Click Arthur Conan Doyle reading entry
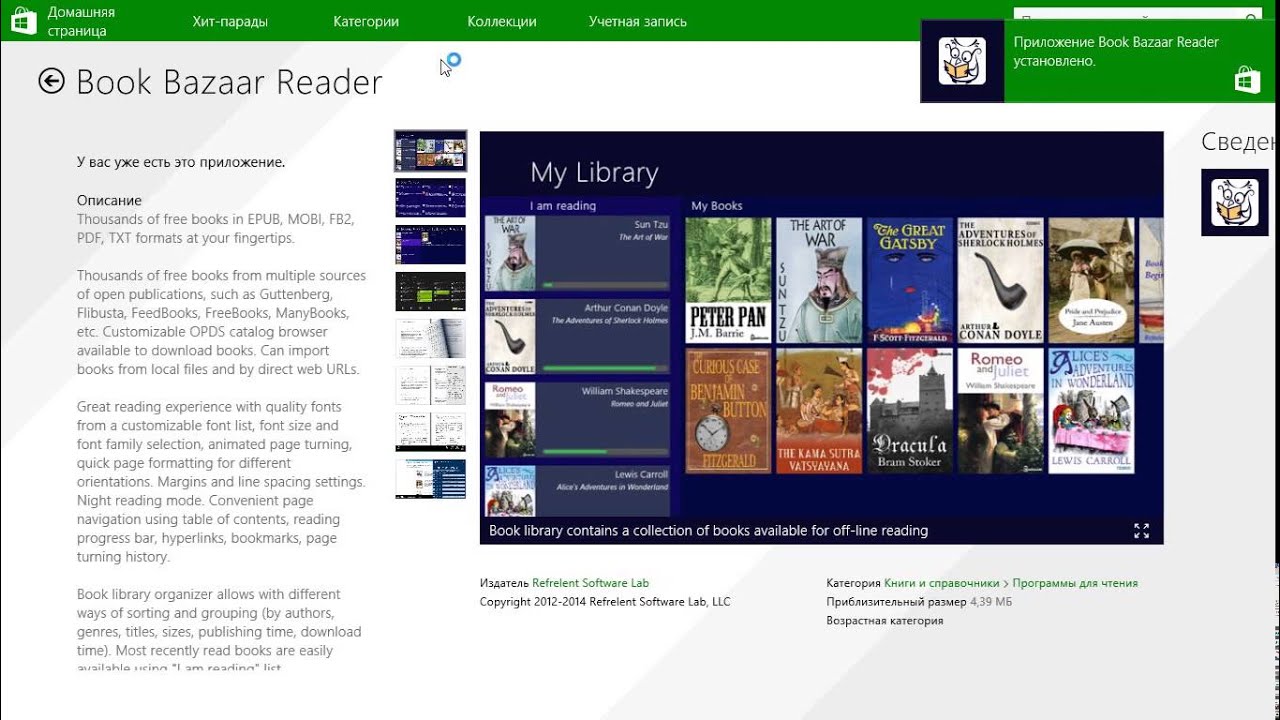 pos(577,337)
